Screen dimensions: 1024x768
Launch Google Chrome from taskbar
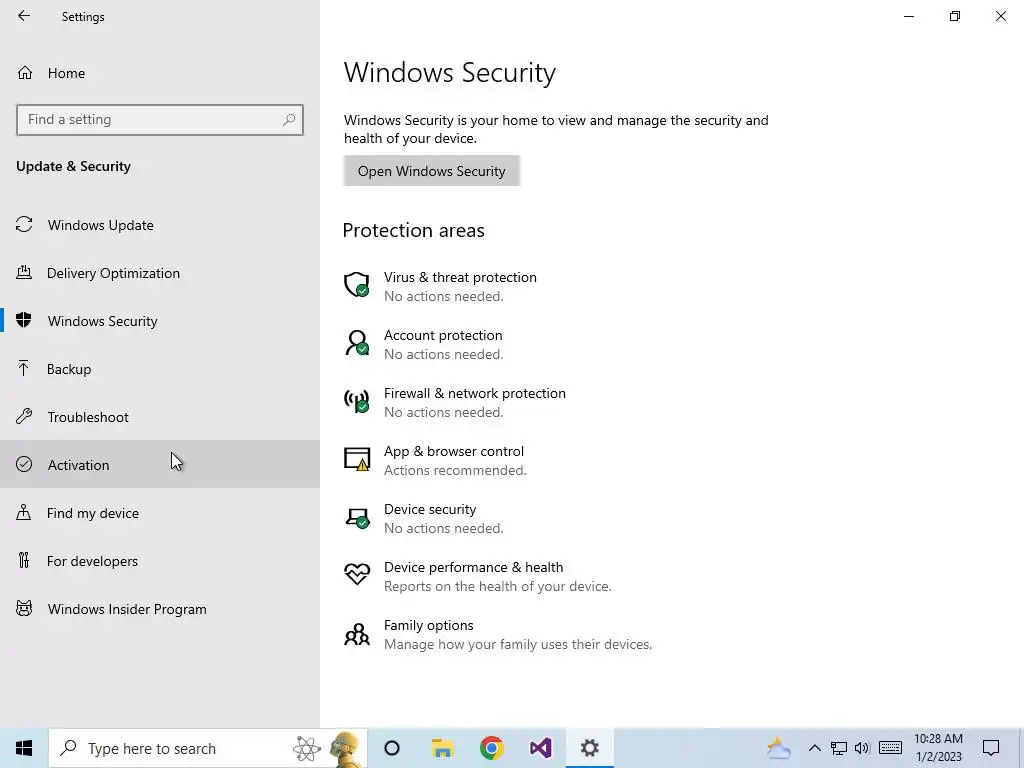point(491,748)
